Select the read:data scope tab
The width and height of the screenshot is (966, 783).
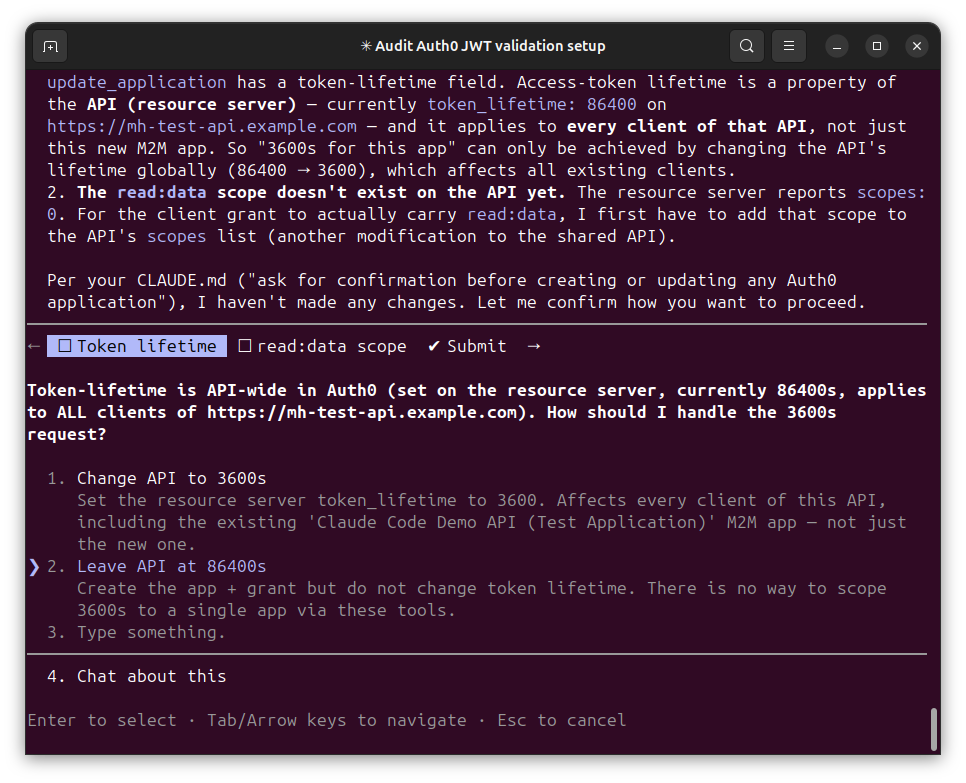(322, 346)
